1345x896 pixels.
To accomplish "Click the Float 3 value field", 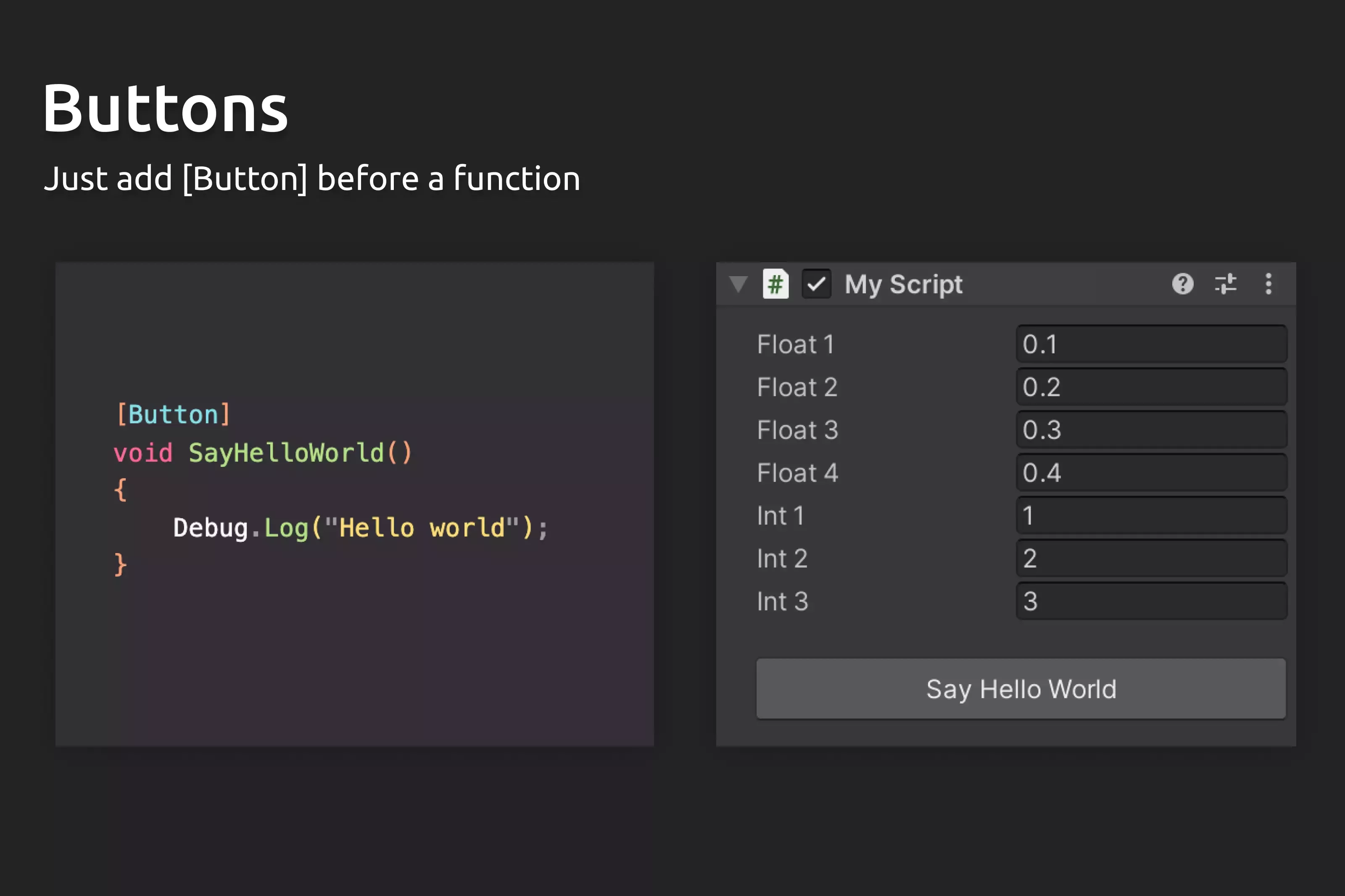I will click(1151, 430).
